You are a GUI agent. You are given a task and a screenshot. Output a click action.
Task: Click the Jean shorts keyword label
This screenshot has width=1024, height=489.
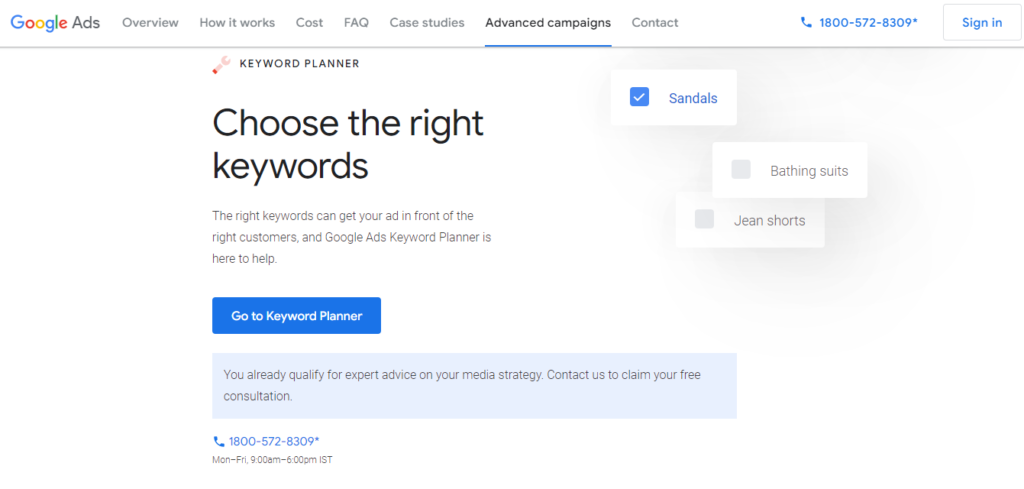click(769, 221)
